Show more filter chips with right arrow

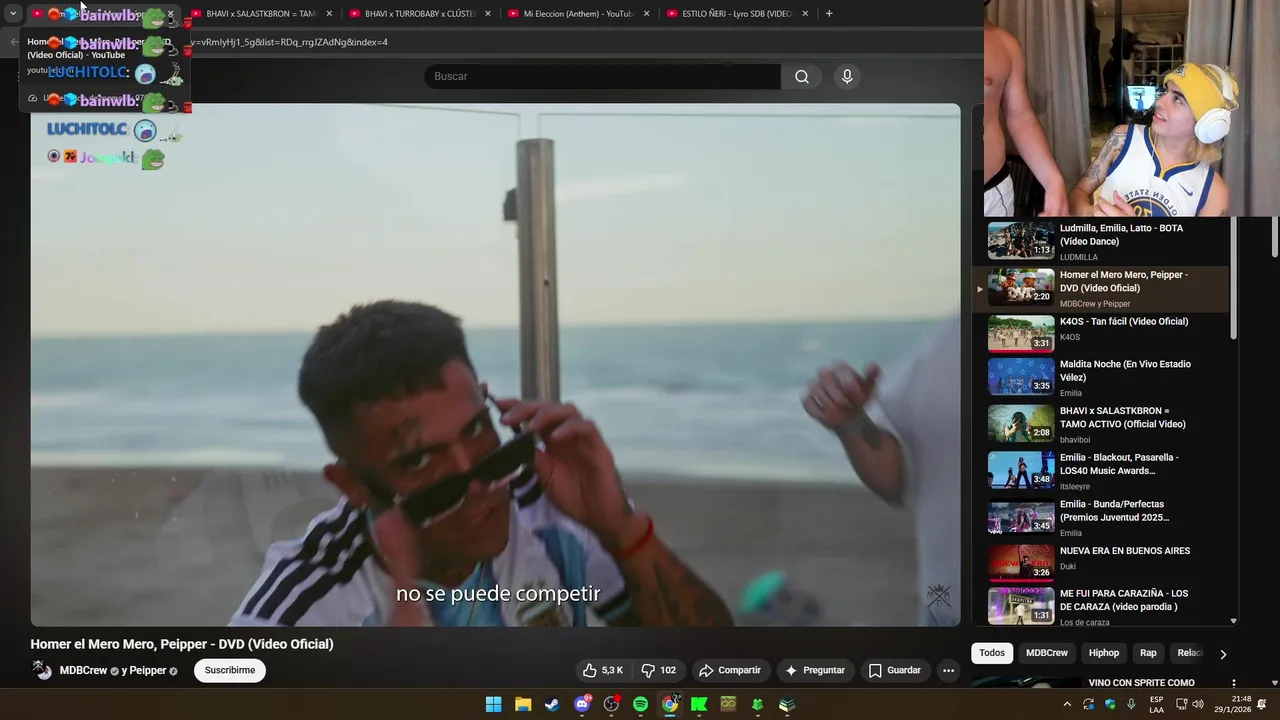coord(1222,654)
